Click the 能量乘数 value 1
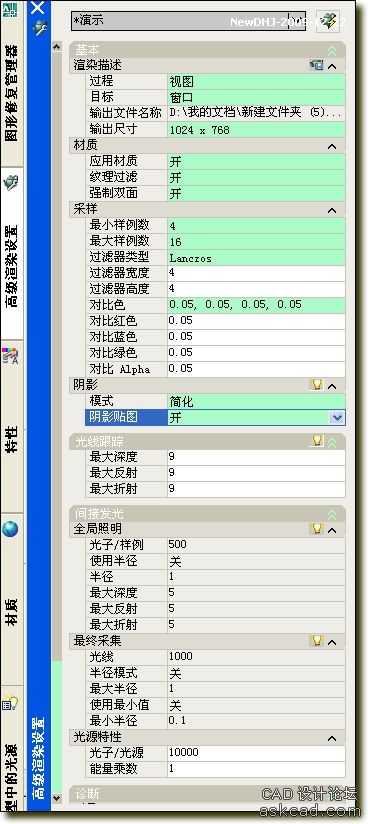Image resolution: width=368 pixels, height=824 pixels. point(256,769)
